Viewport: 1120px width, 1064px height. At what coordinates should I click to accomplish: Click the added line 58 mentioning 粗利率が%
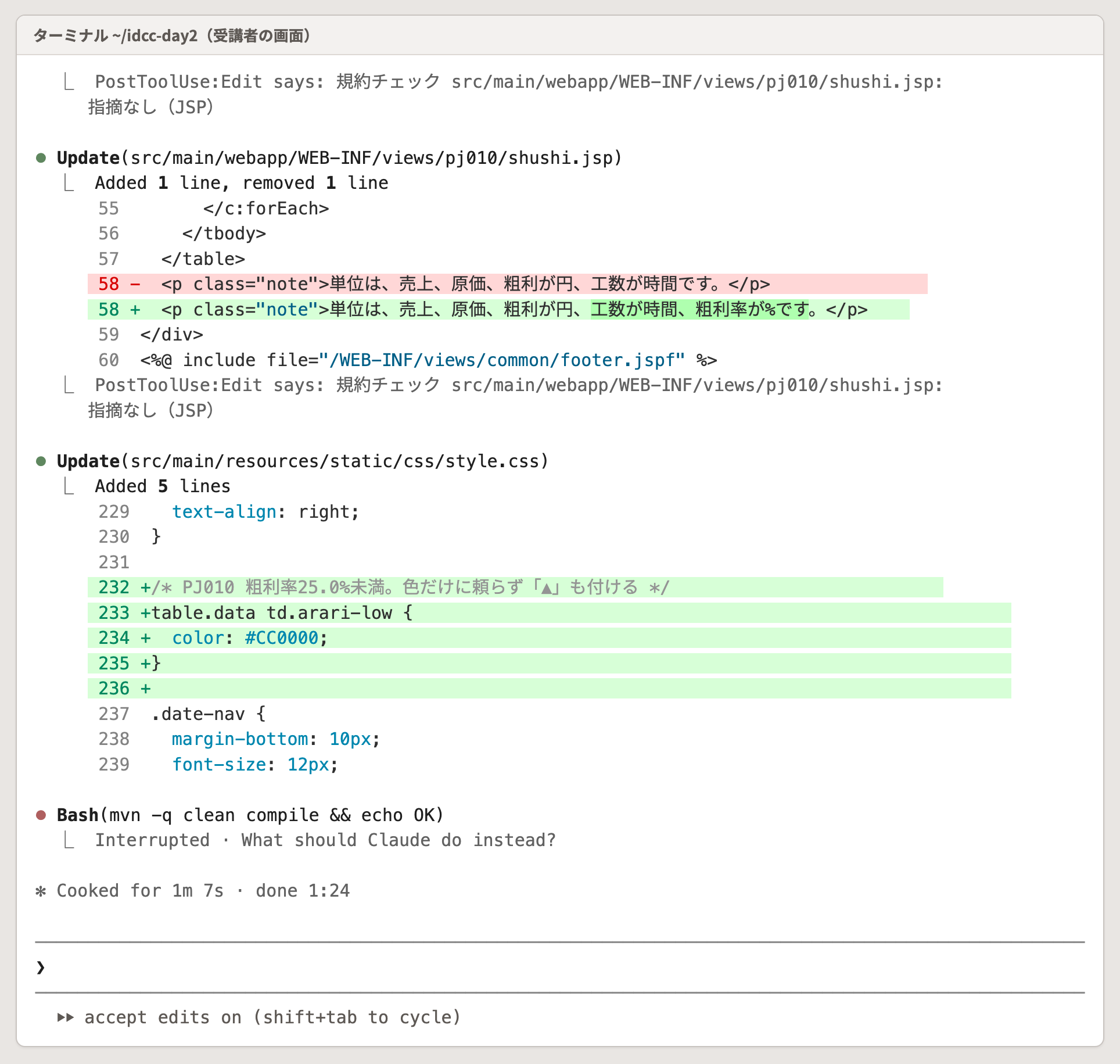[498, 310]
